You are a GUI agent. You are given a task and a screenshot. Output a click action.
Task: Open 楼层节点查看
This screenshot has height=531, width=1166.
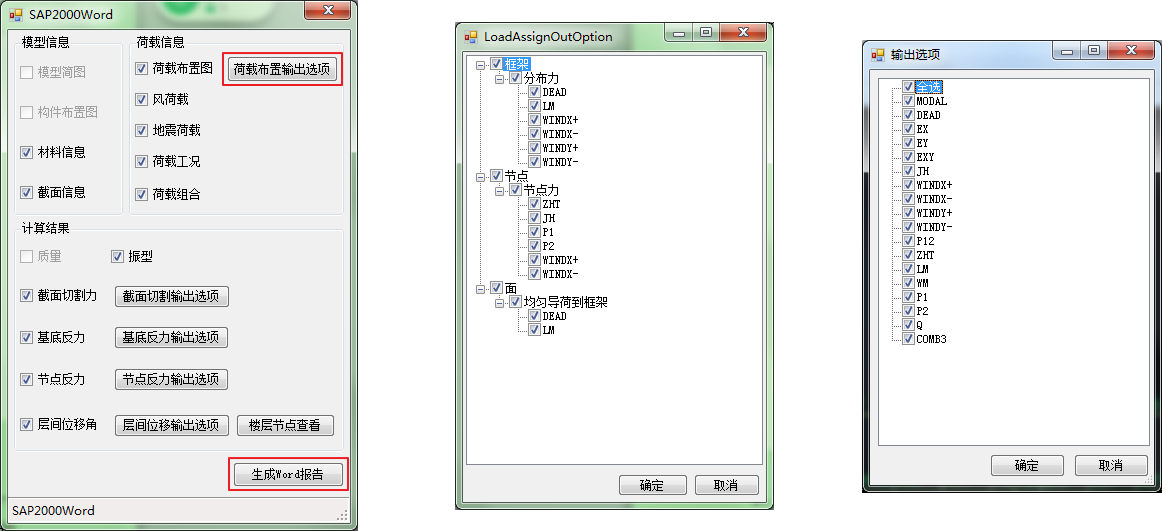[285, 425]
